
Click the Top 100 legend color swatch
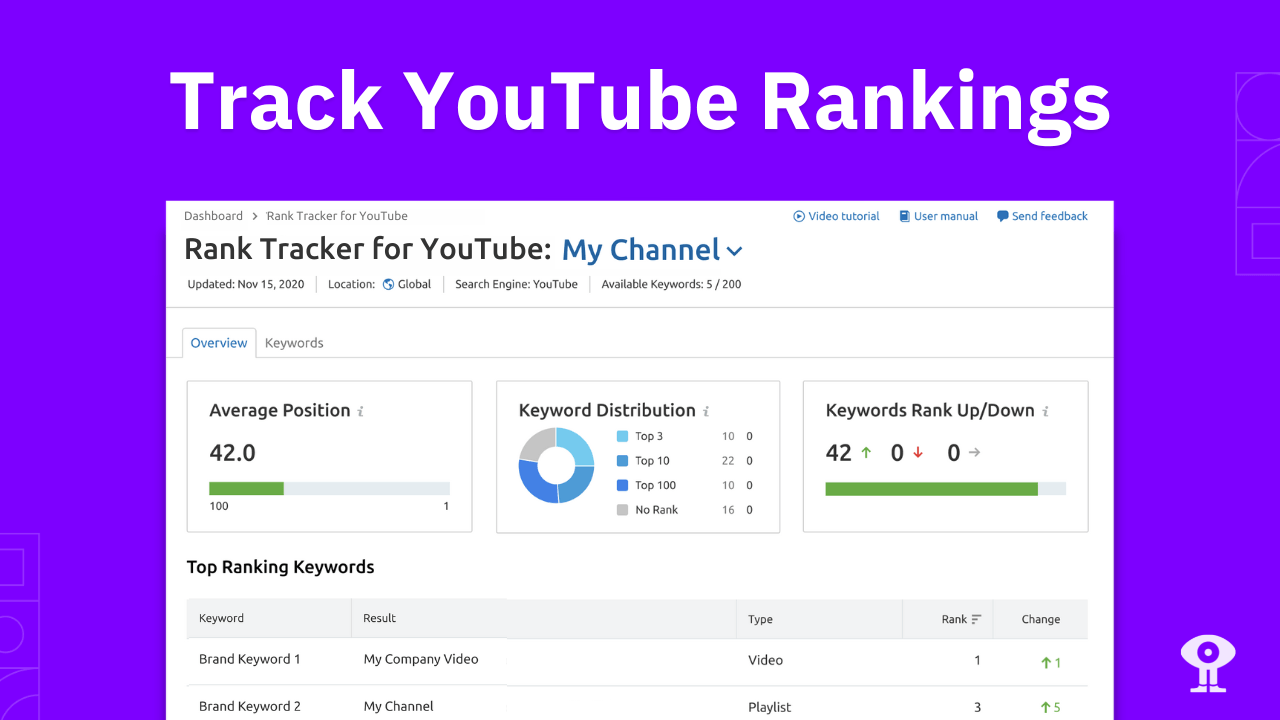pyautogui.click(x=623, y=485)
